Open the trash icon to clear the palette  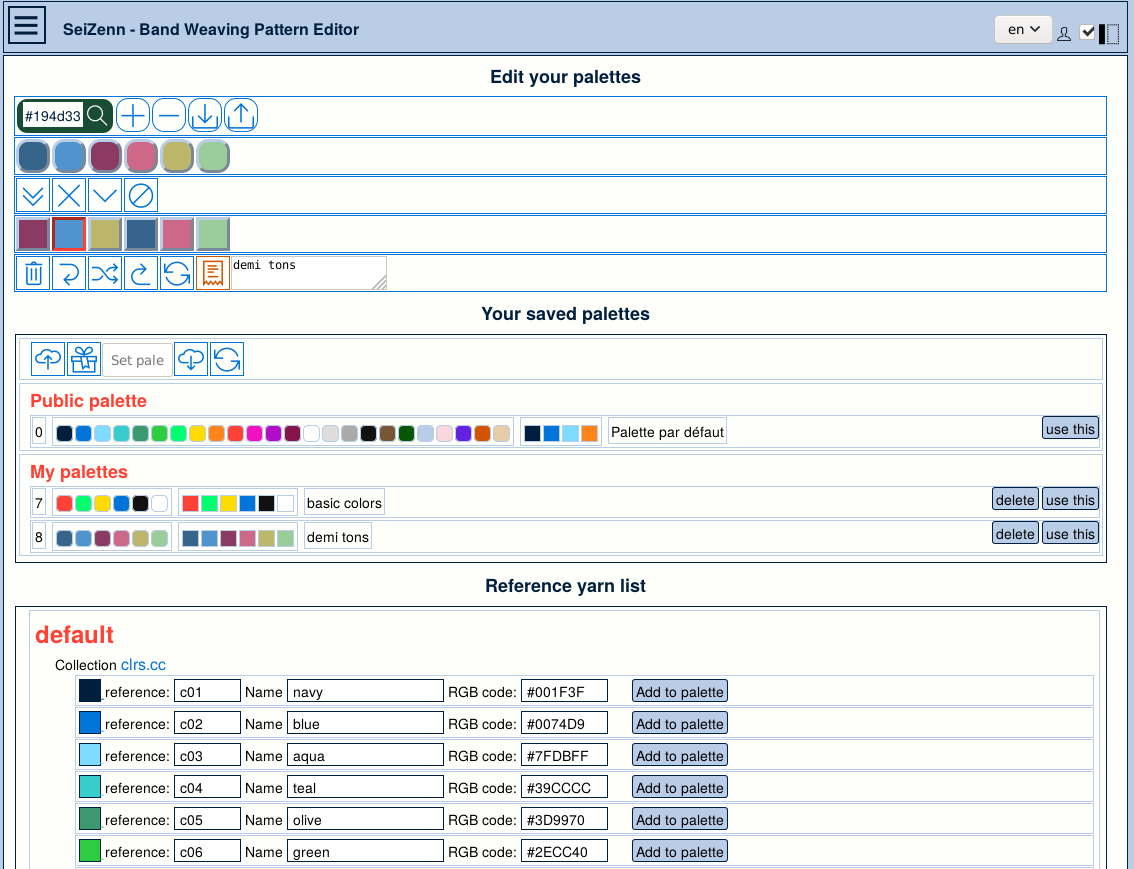(x=33, y=272)
